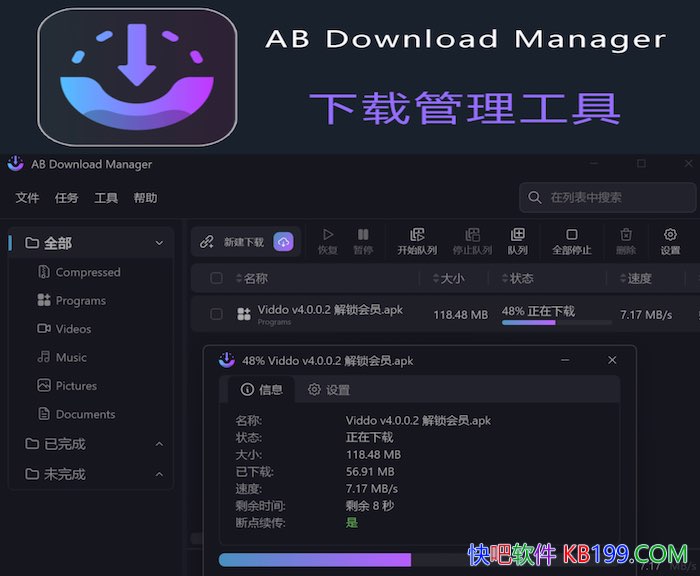Image resolution: width=700 pixels, height=576 pixels.
Task: Click the search magnifier icon
Action: (534, 197)
